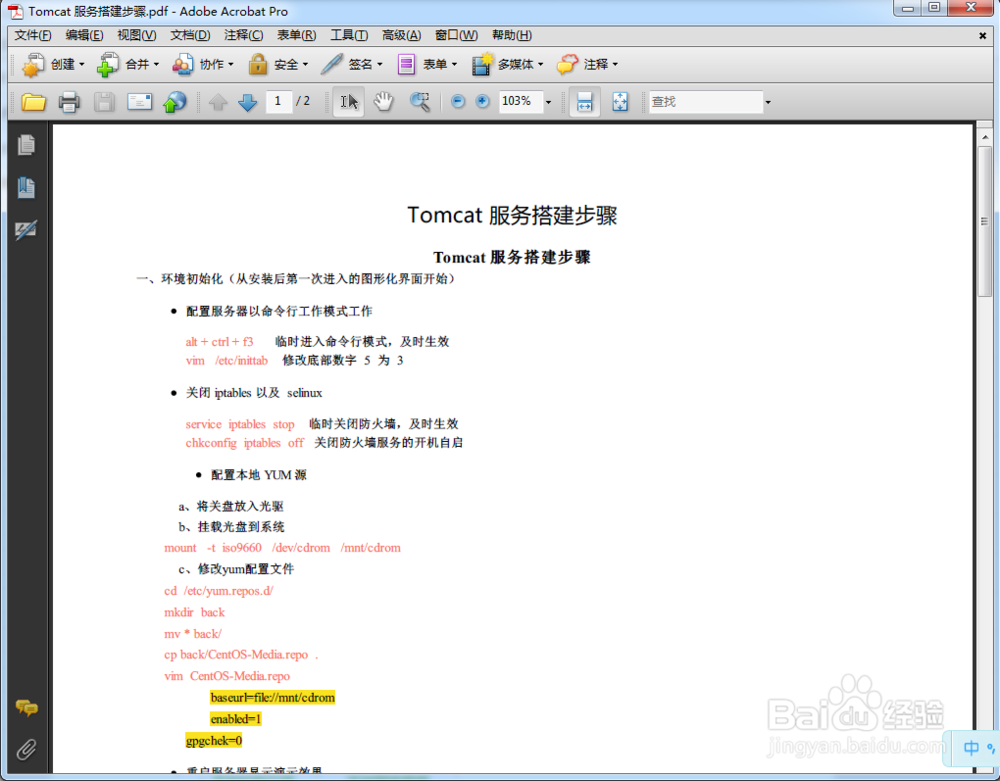Click the Collaborate (协作) icon

pyautogui.click(x=182, y=64)
